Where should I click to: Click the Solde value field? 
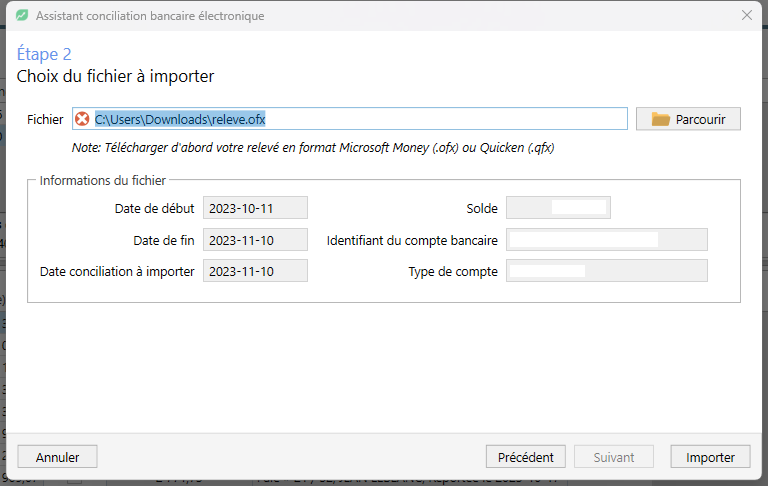tap(558, 208)
